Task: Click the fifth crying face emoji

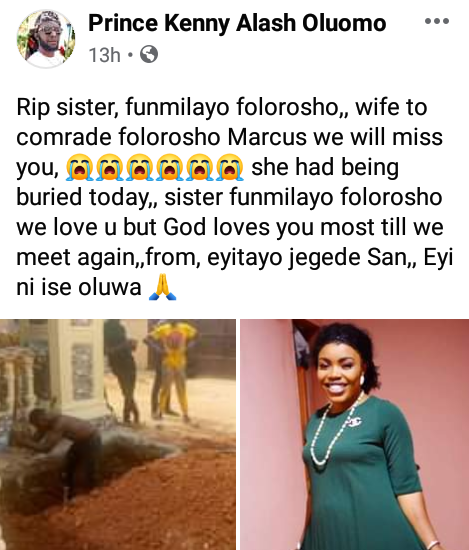Action: [200, 167]
